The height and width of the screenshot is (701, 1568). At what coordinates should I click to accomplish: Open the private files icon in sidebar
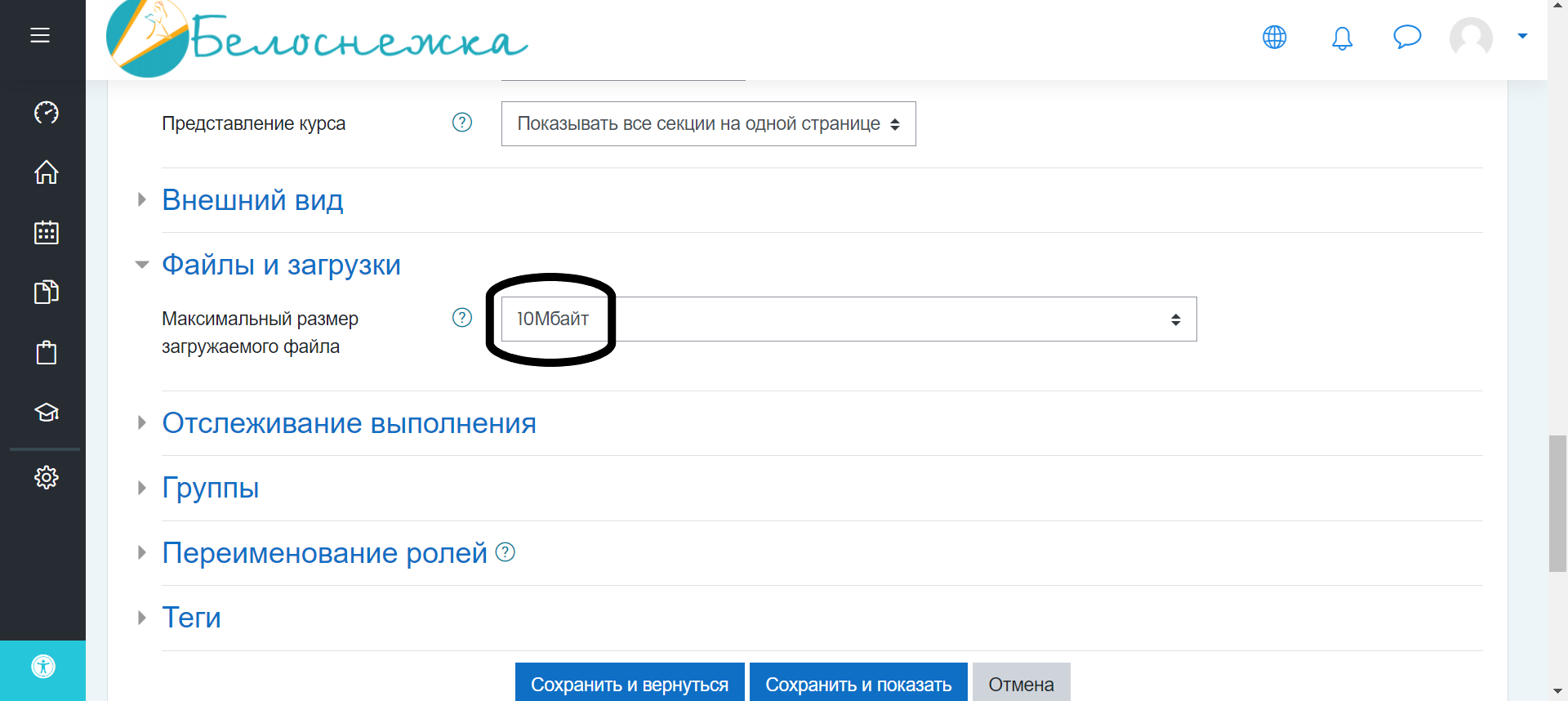point(47,292)
